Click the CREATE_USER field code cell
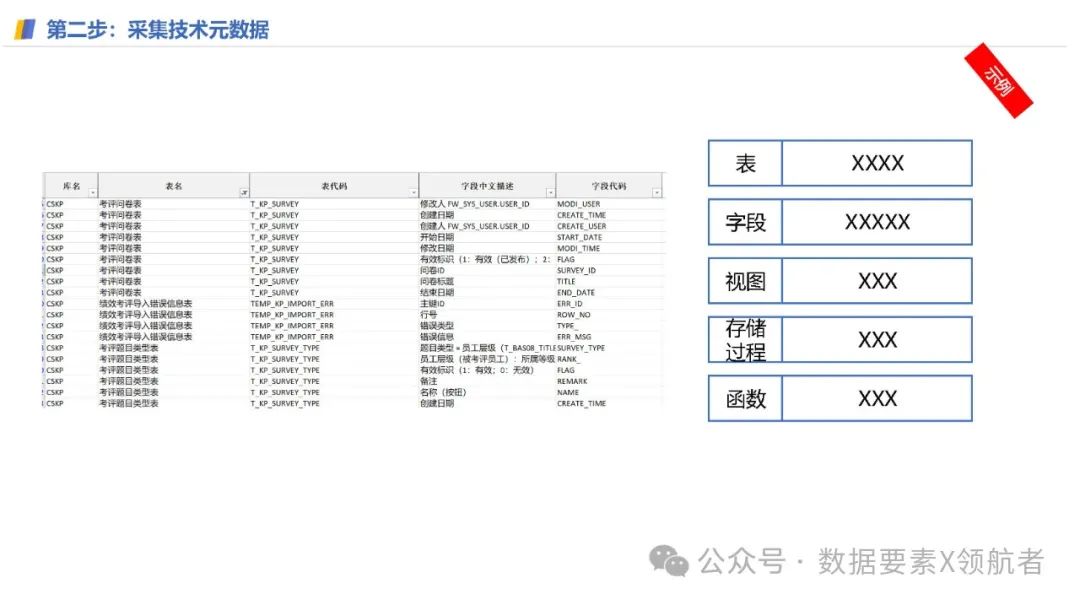The width and height of the screenshot is (1080, 605). tap(610, 226)
